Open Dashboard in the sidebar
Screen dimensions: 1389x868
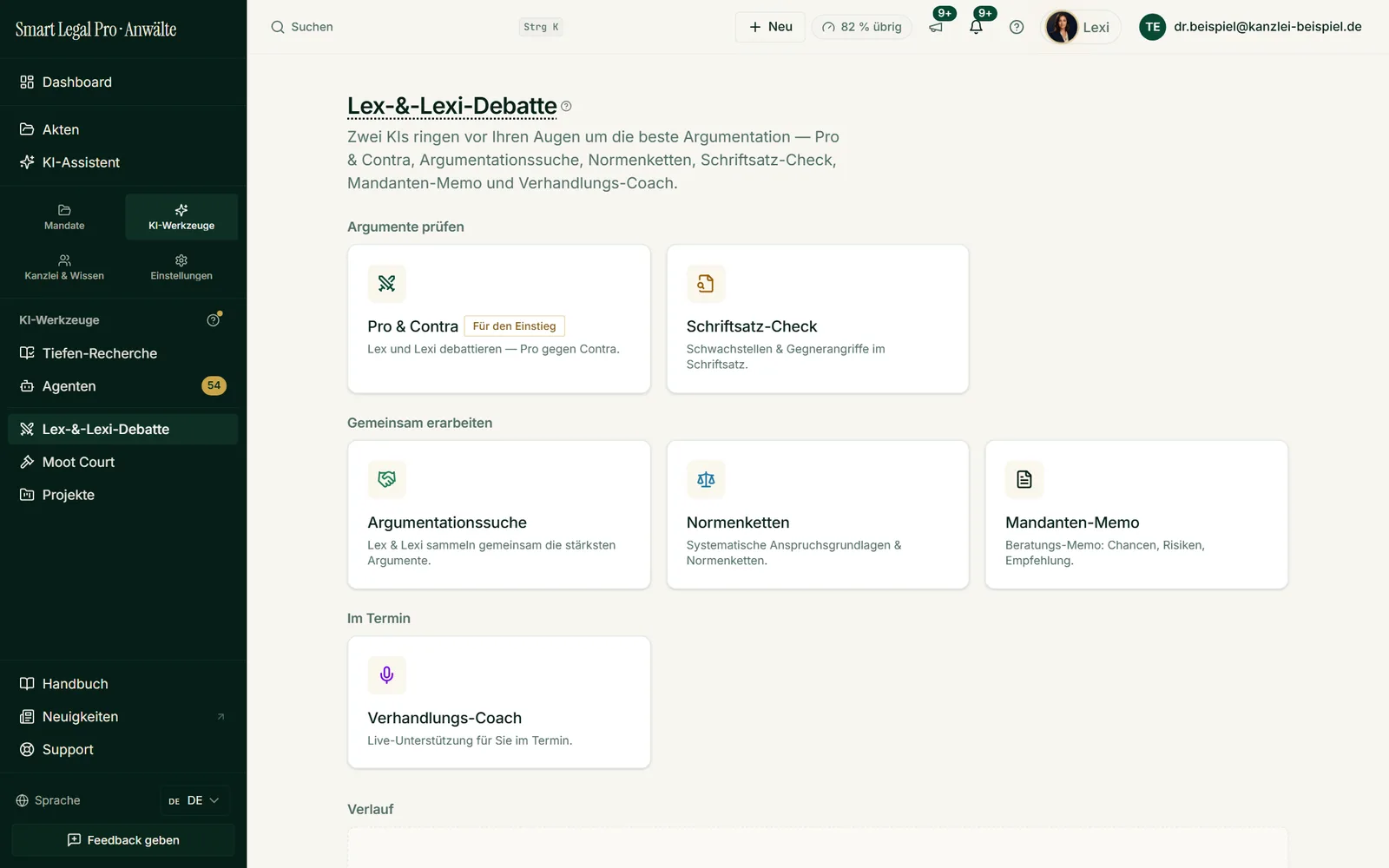123,82
